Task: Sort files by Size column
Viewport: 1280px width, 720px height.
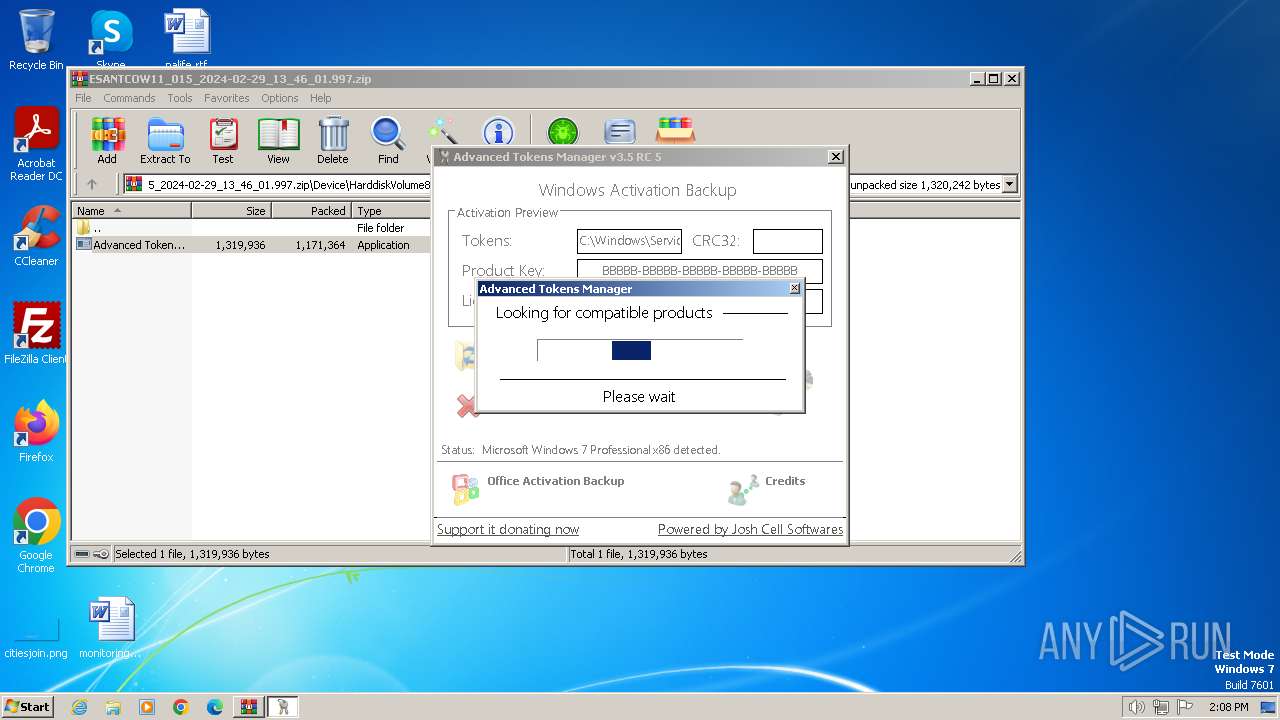Action: (231, 210)
